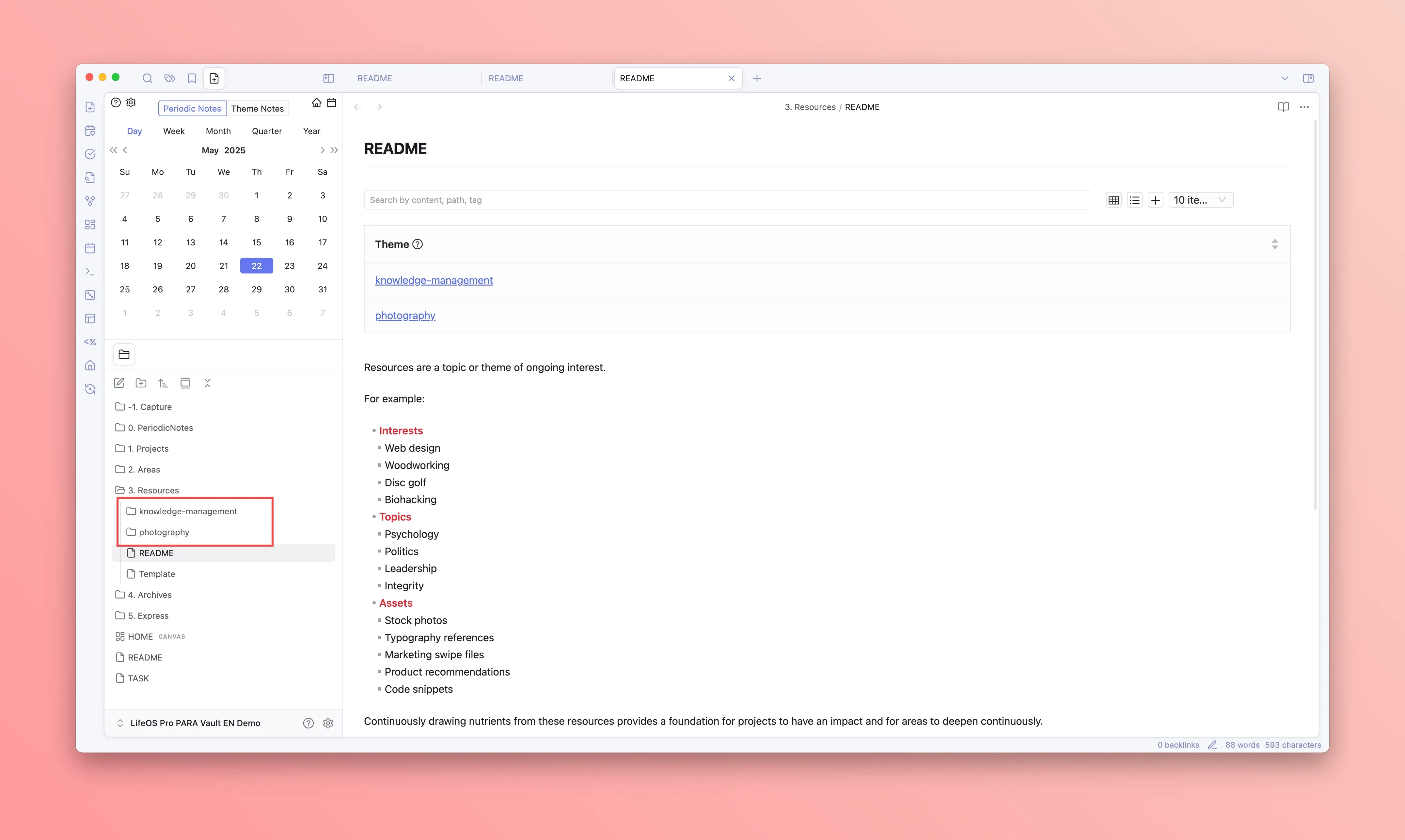1405x840 pixels.
Task: Toggle the right sidebar panel
Action: 1308,78
